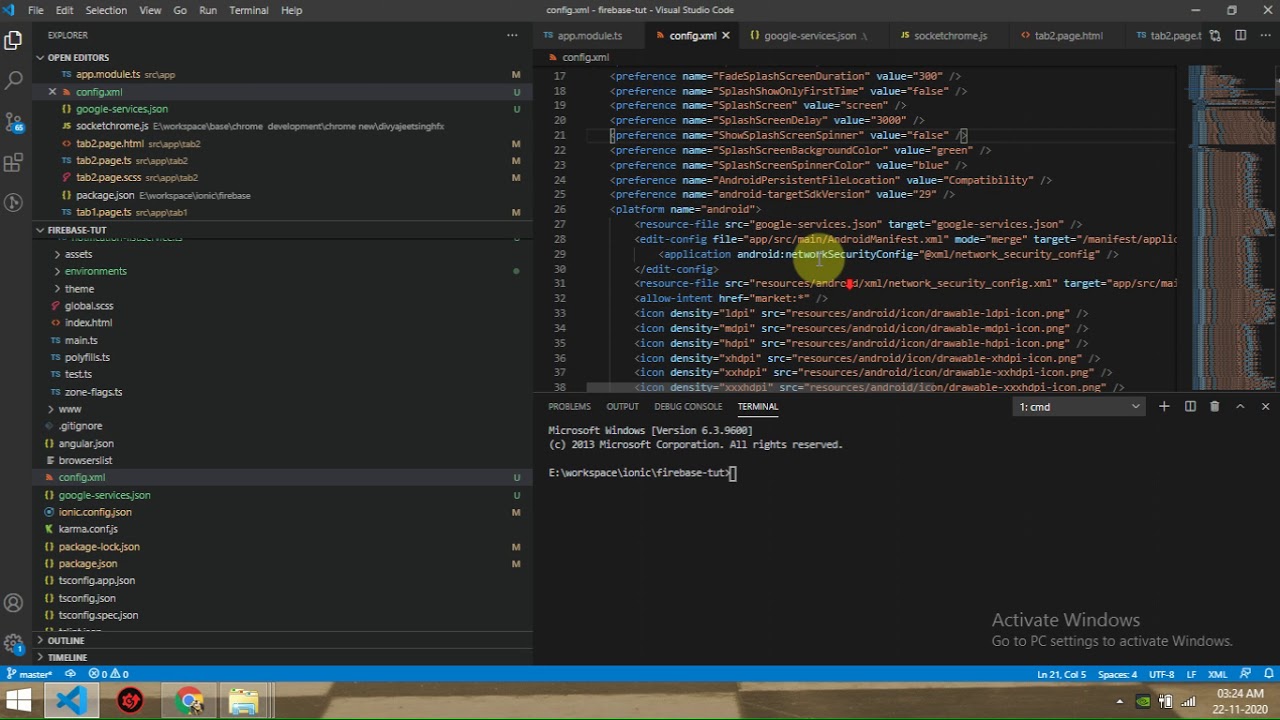Show the Debug Console panel tab
Viewport: 1280px width, 720px height.
(x=688, y=407)
